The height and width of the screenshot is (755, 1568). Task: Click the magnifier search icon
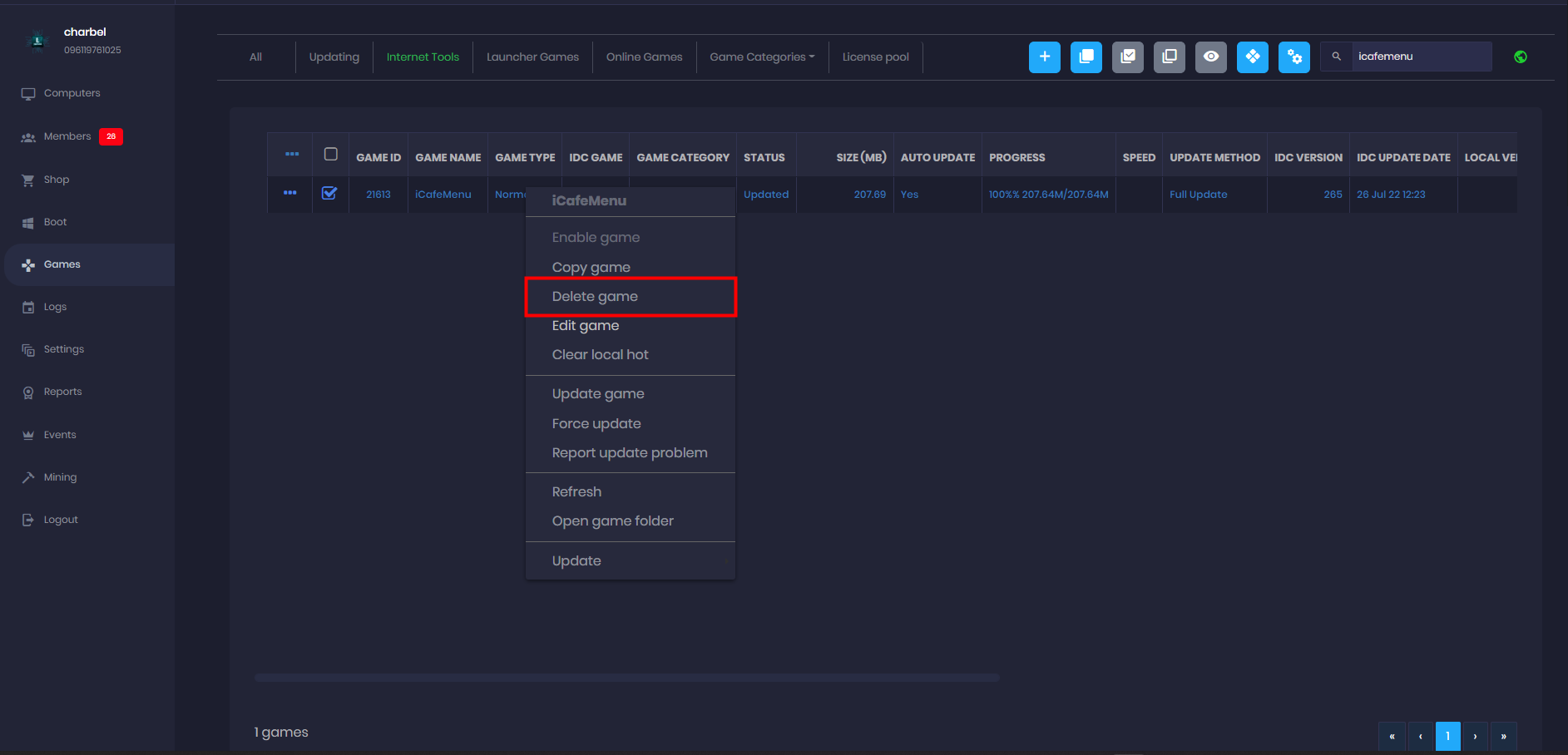(1336, 57)
